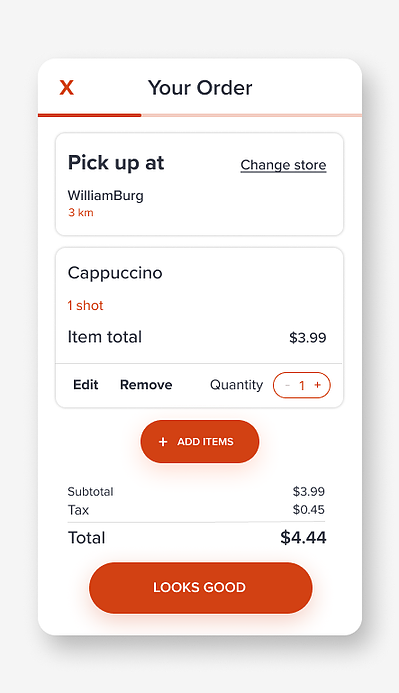Click the Change store link
The height and width of the screenshot is (693, 399).
[283, 165]
